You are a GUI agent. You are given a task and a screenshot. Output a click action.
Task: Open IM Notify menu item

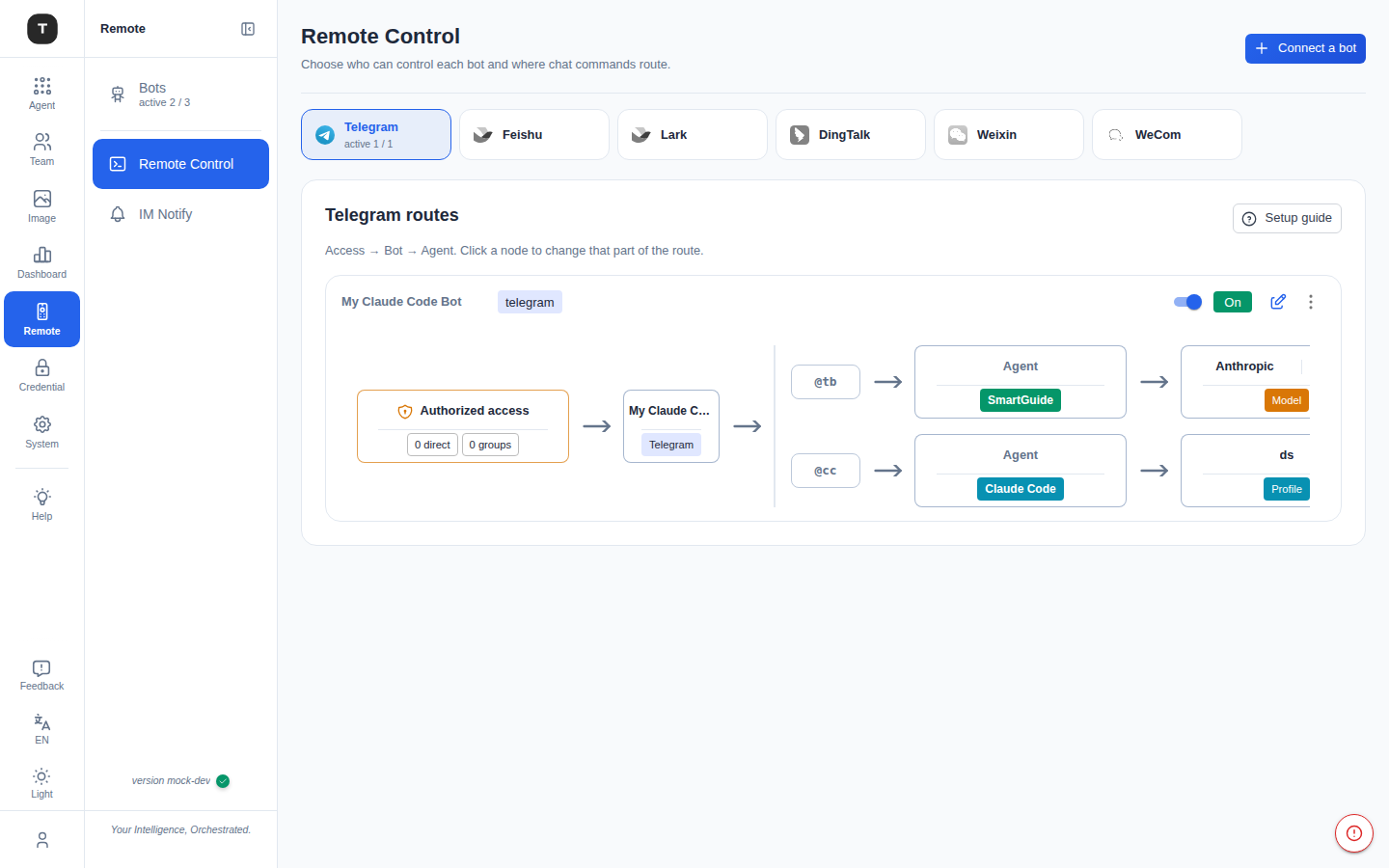coord(180,214)
